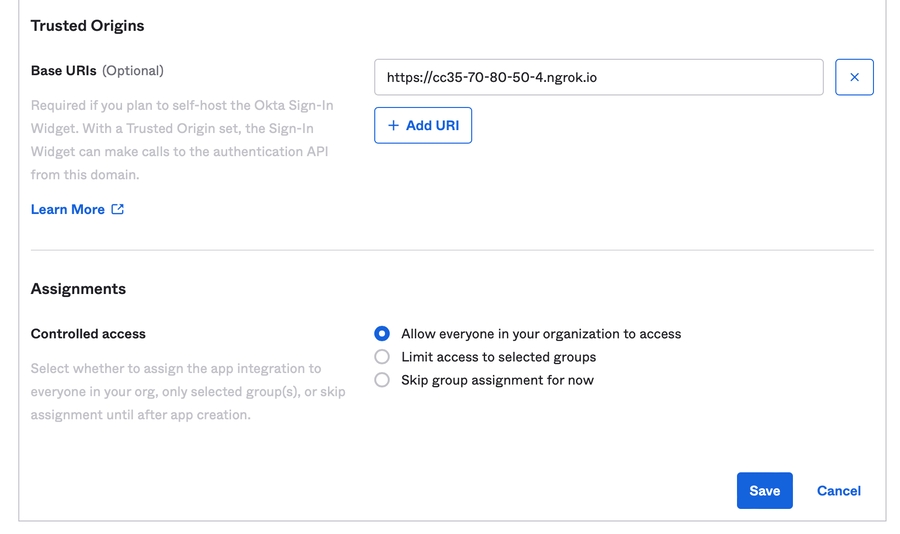Screen dimensions: 900x534
Task: Focus the Base URI input with ngrok URL
Action: (x=598, y=77)
